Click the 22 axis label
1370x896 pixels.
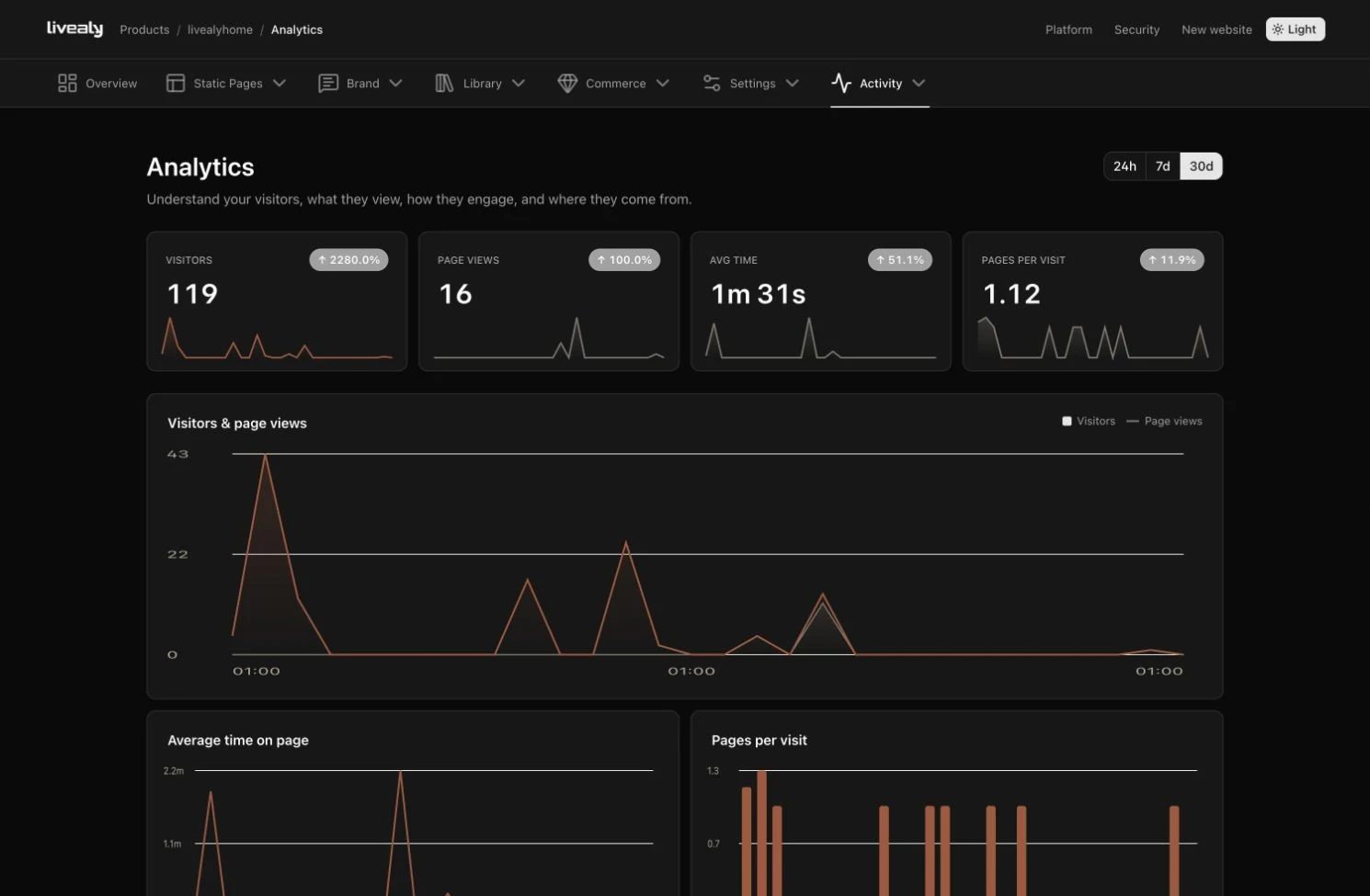pyautogui.click(x=177, y=554)
